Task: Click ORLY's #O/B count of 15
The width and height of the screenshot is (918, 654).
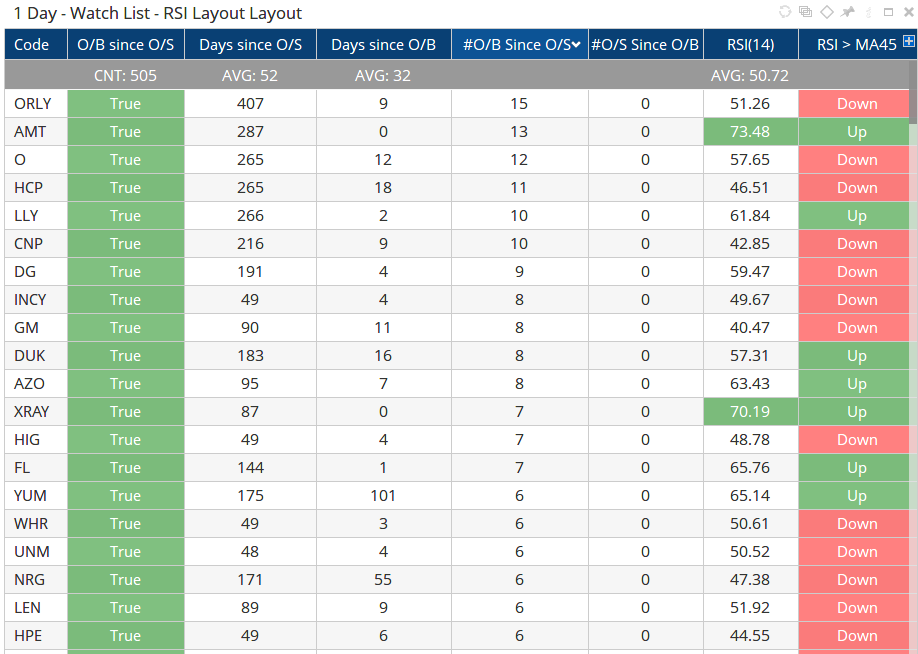Action: coord(519,104)
